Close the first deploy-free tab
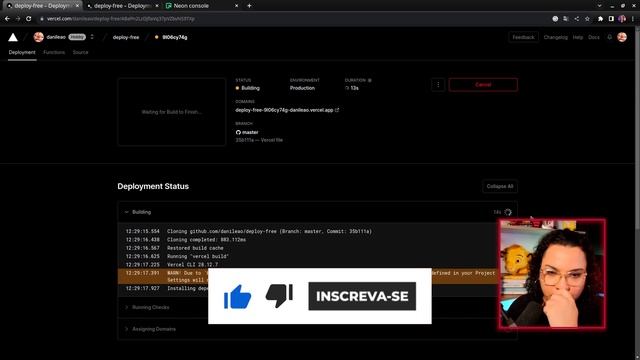 [x=77, y=6]
